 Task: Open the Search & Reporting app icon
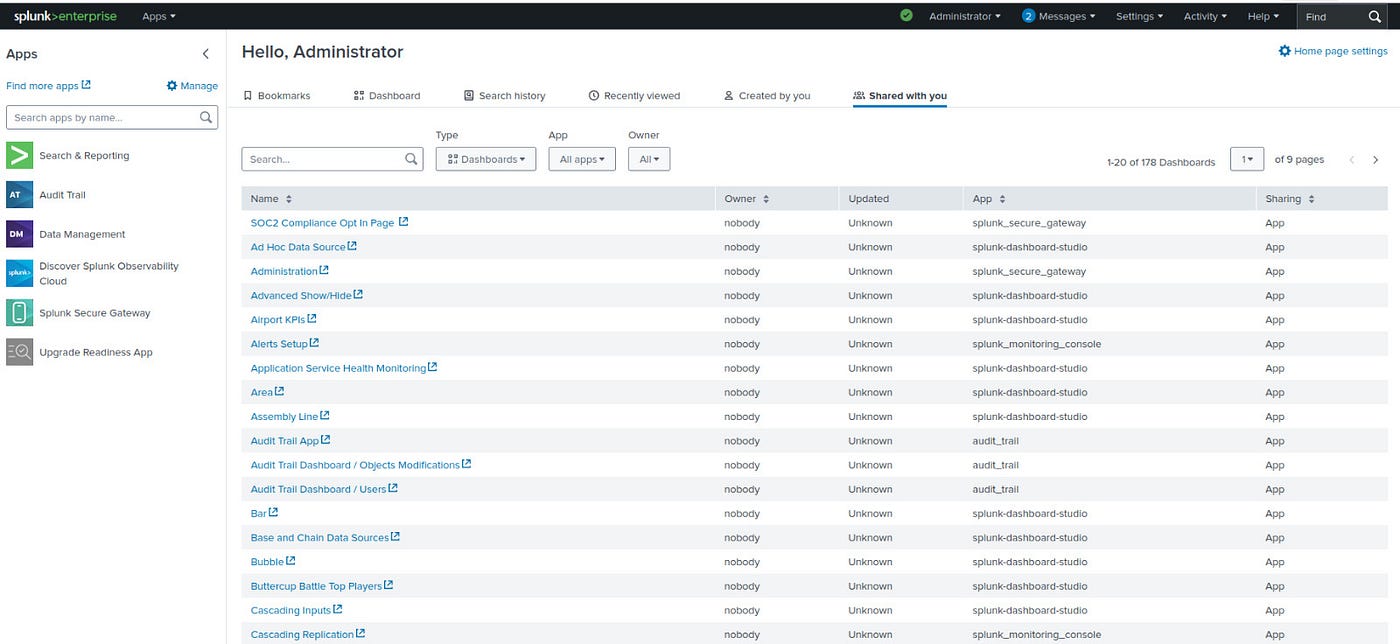(x=19, y=155)
